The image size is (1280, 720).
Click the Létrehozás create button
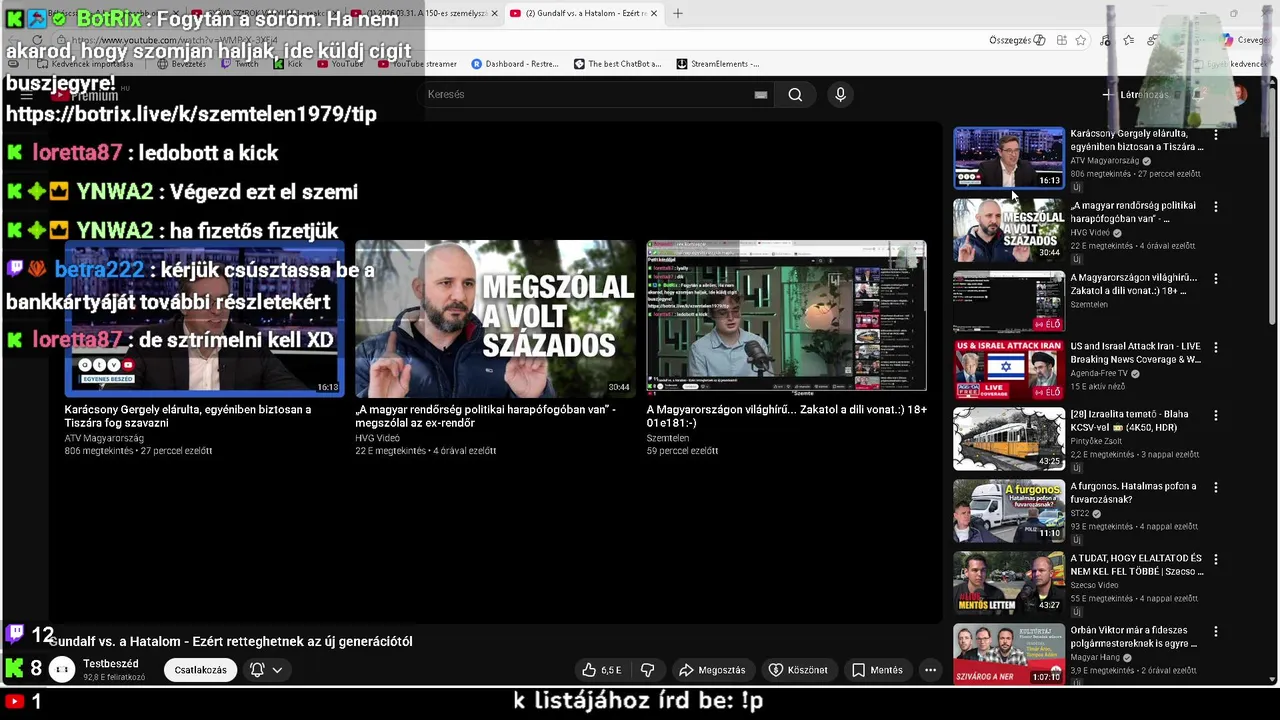pyautogui.click(x=1135, y=95)
